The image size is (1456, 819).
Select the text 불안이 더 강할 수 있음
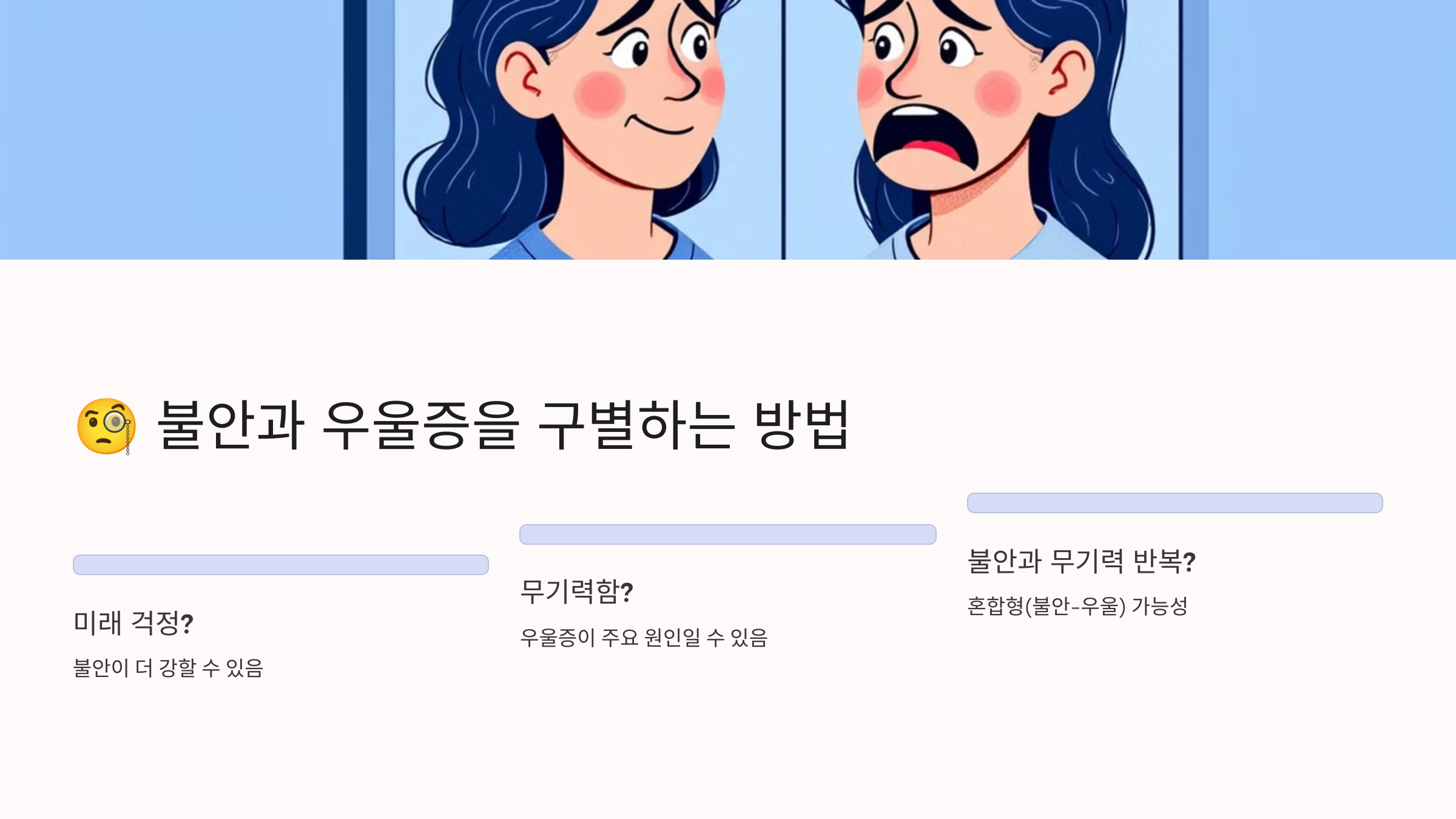(x=169, y=668)
